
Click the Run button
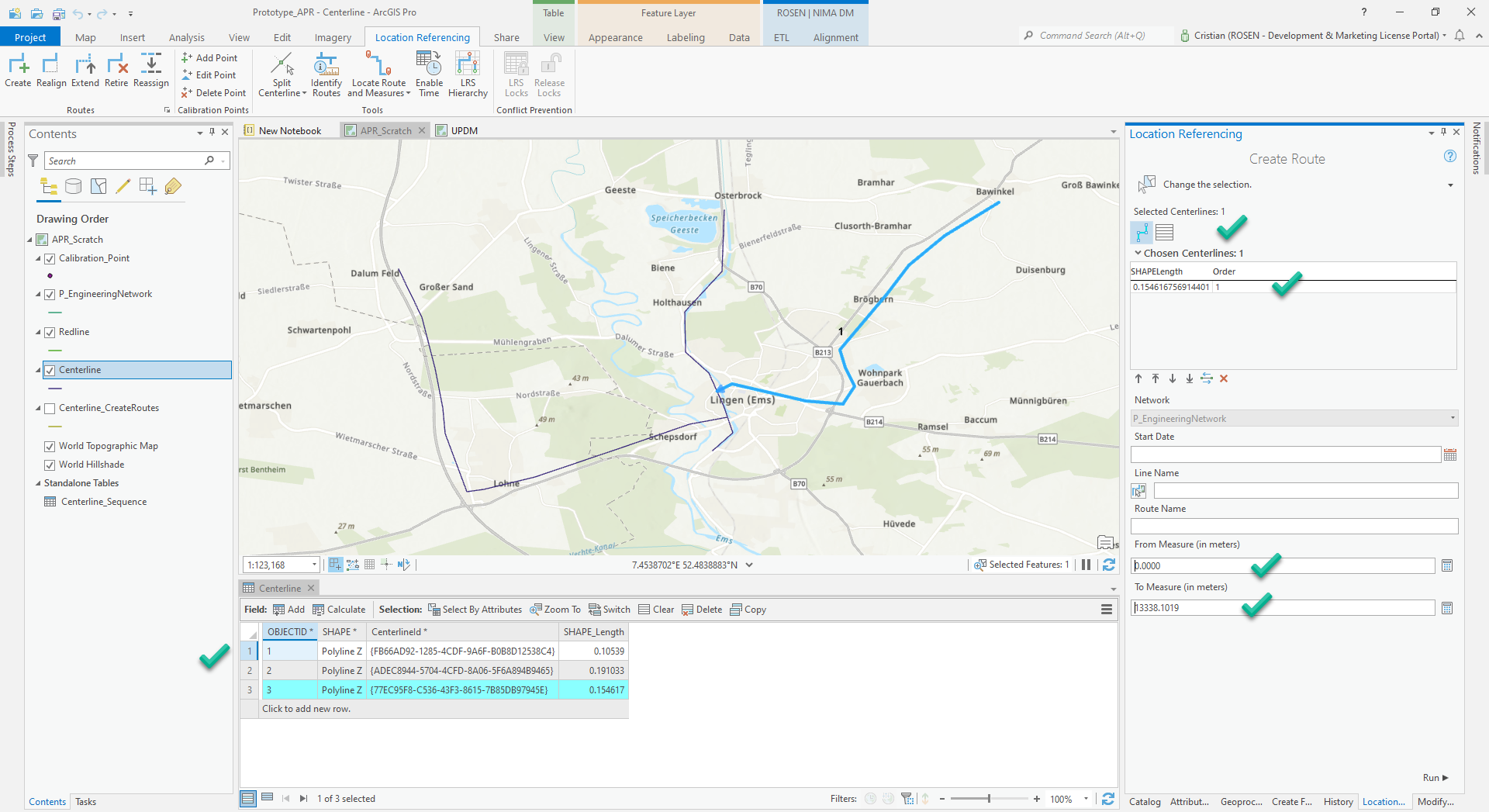click(1435, 778)
